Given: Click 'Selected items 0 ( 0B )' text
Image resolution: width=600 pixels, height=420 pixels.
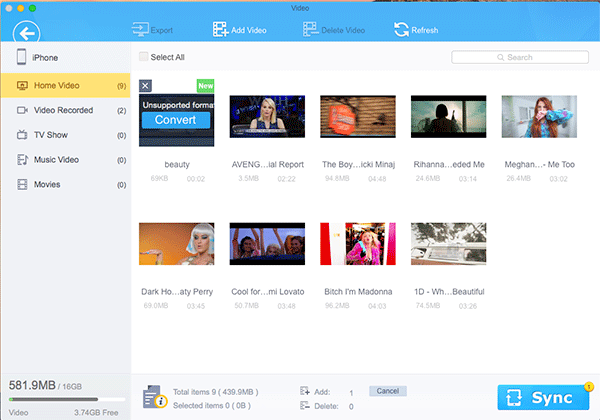Looking at the screenshot, I should 212,405.
